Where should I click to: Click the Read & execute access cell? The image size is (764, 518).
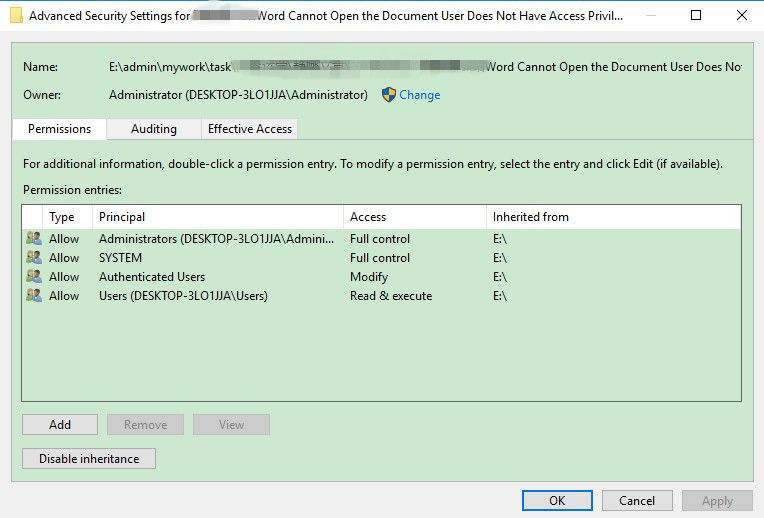point(391,296)
